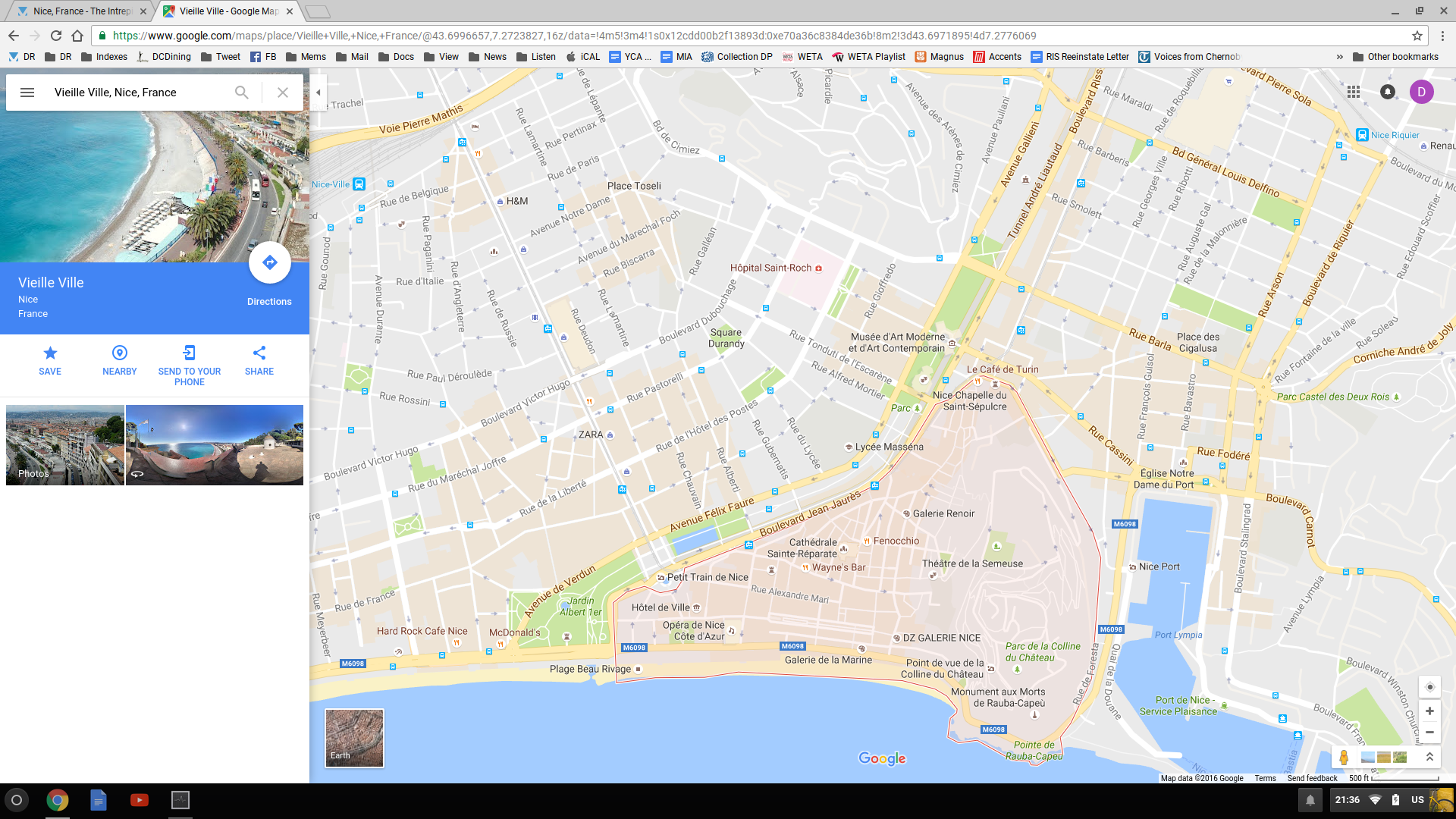Open Chrome from the shelf

58,800
